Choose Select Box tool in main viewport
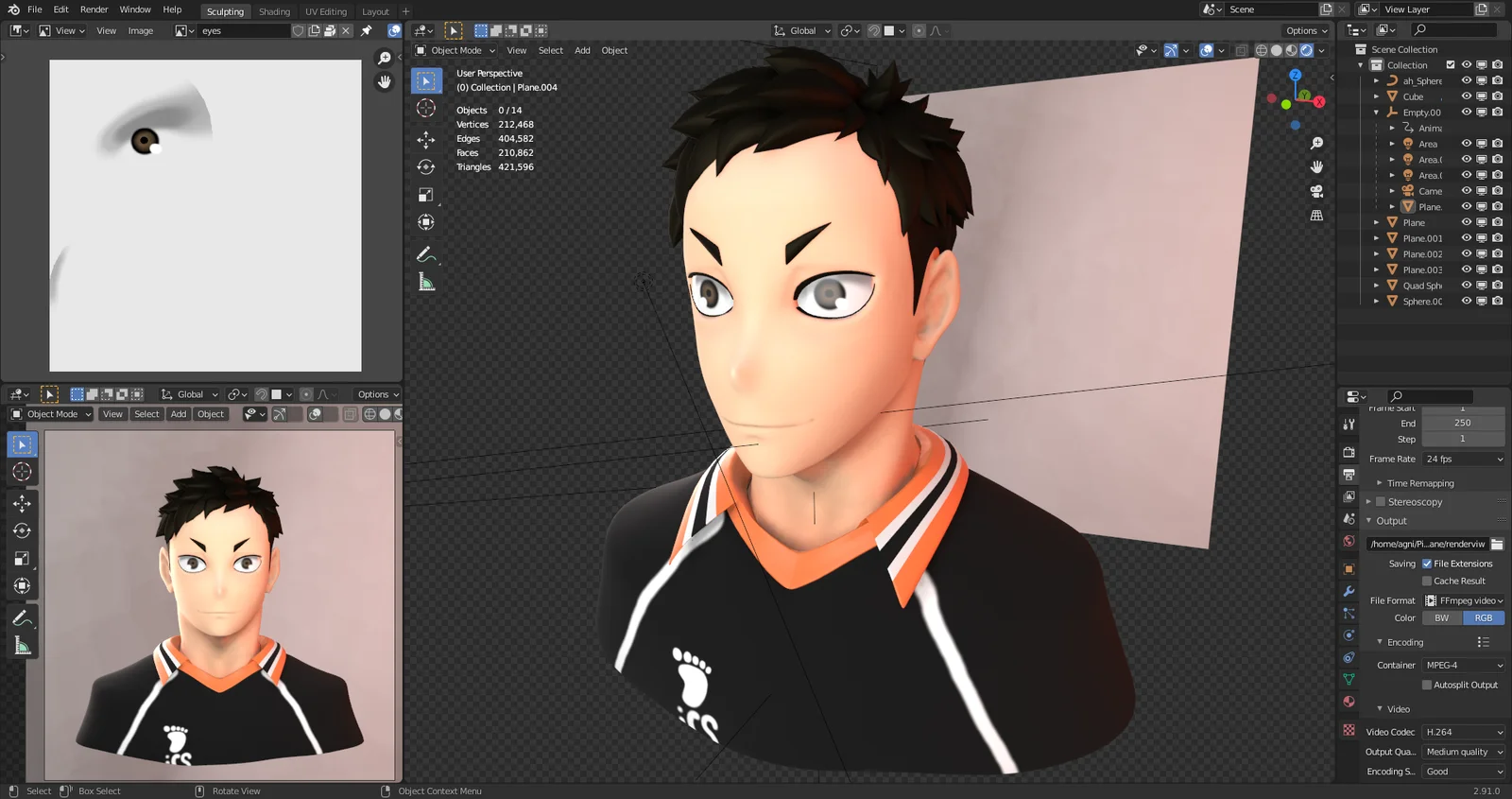The image size is (1512, 799). click(x=426, y=80)
